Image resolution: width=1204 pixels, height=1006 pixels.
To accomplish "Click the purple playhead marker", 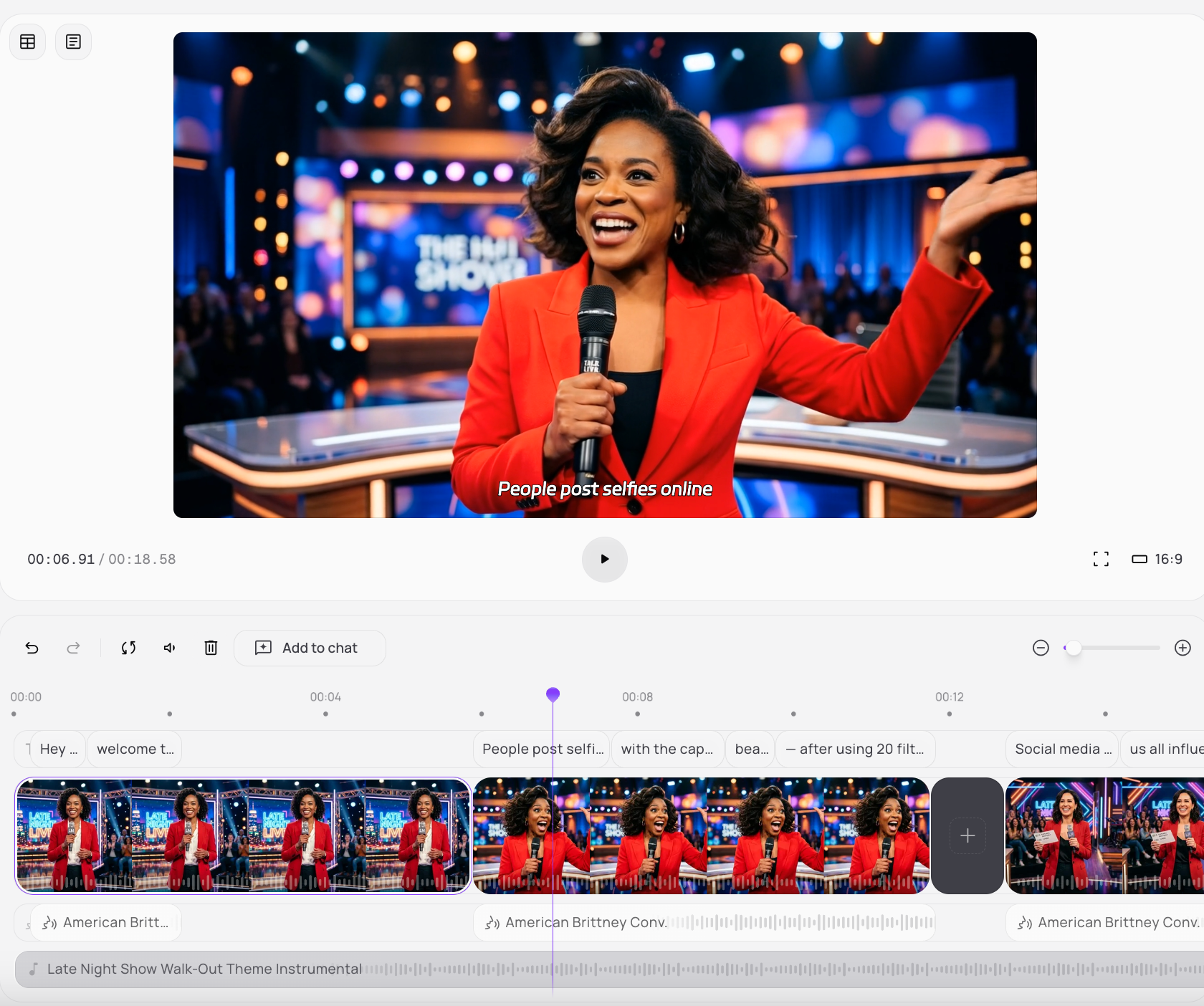I will pos(553,694).
